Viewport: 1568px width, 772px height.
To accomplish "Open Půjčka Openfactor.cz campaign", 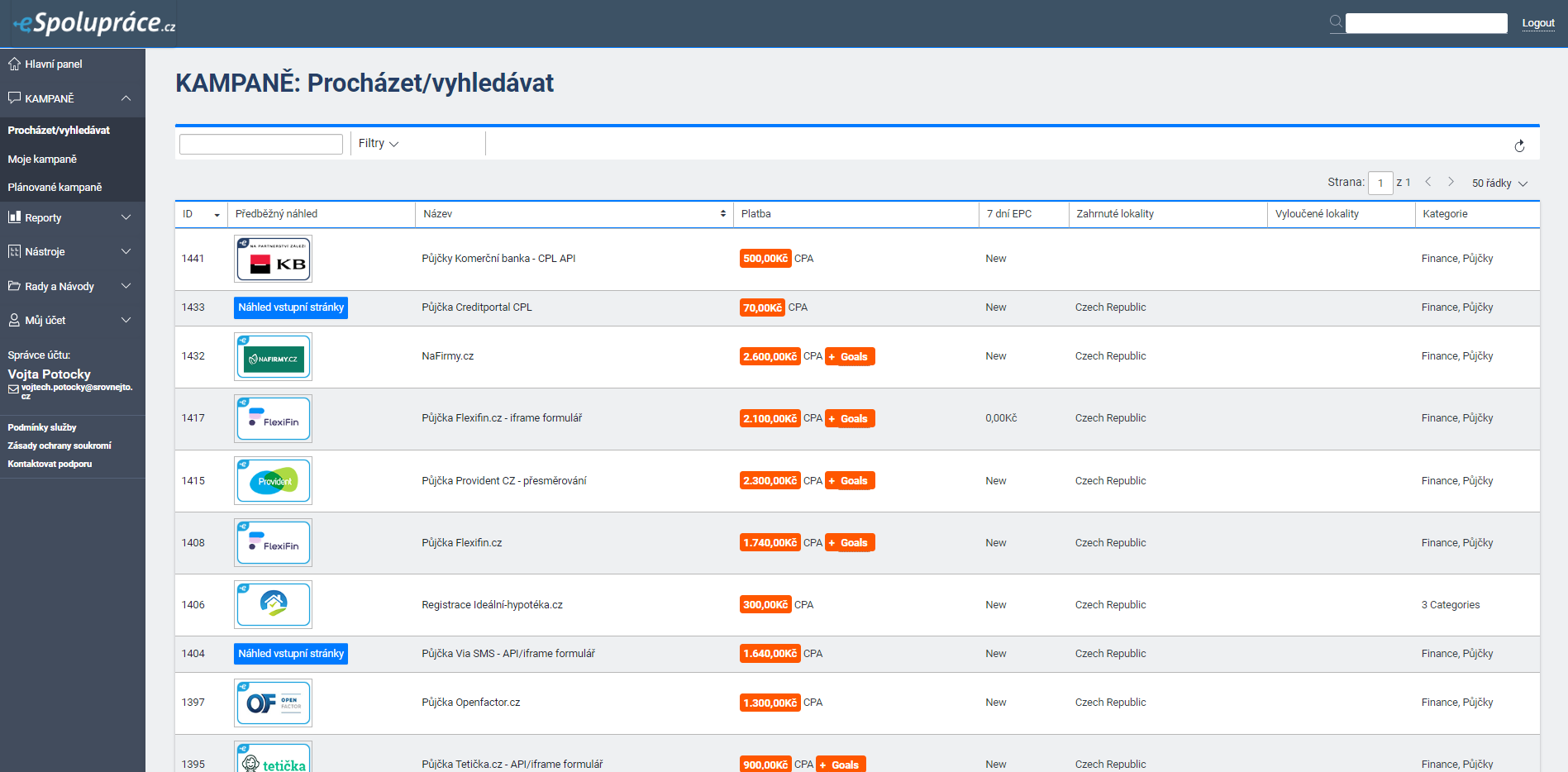I will click(471, 703).
